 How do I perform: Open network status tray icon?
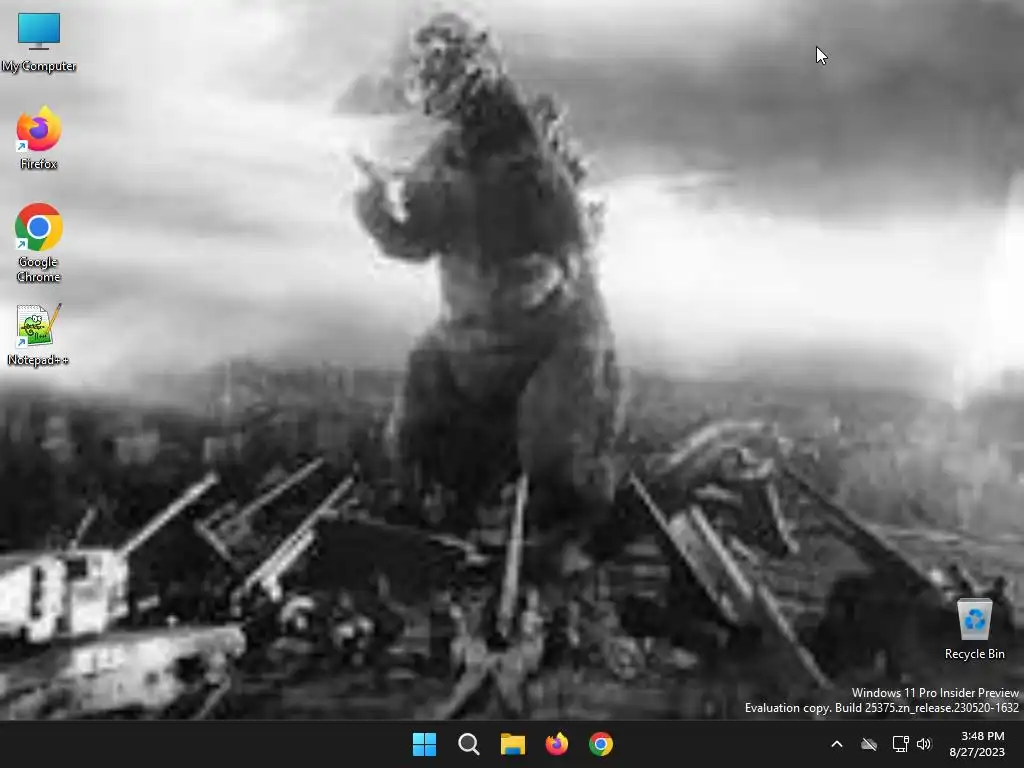coord(900,744)
